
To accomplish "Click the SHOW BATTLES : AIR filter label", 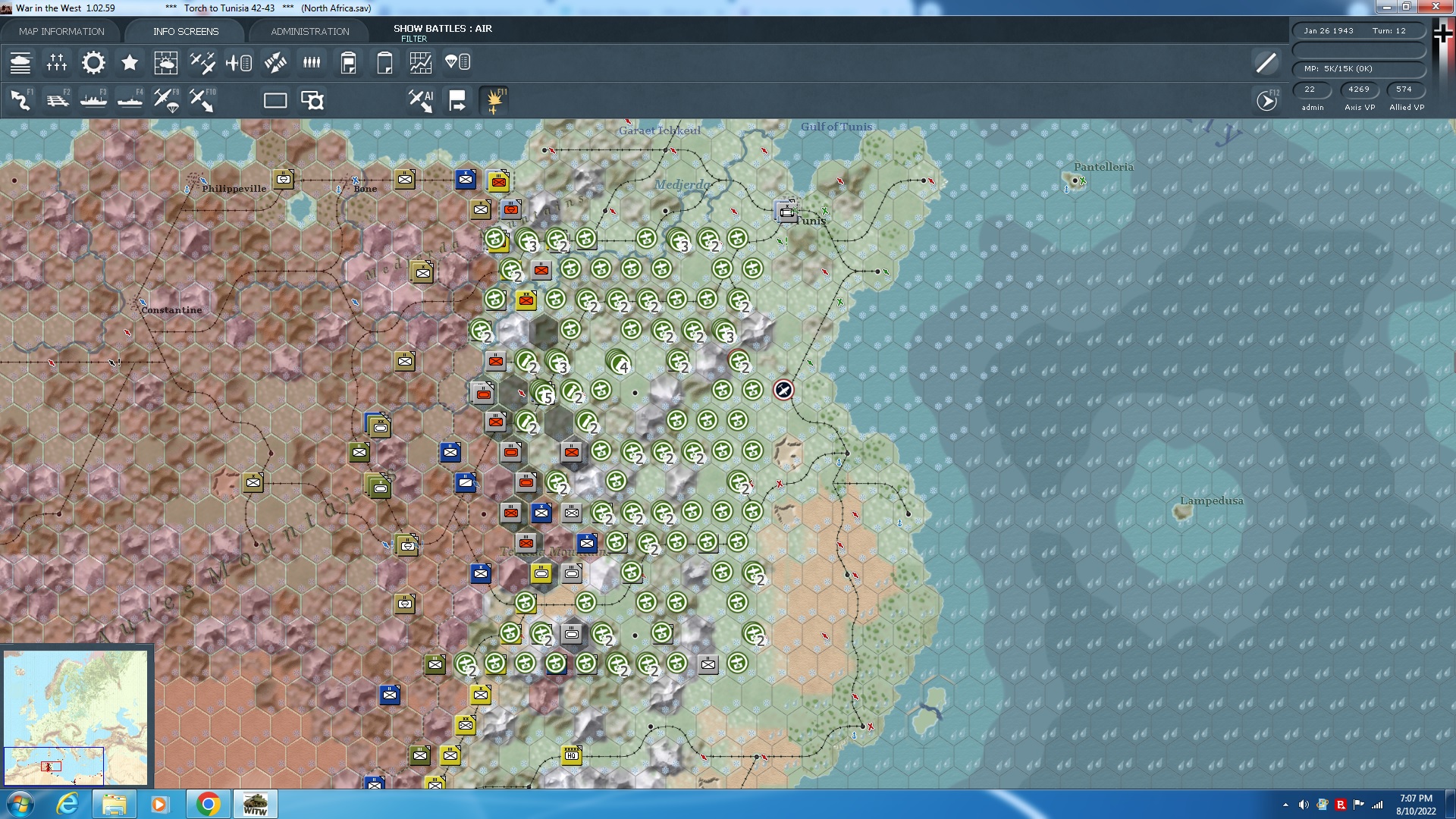I will click(x=443, y=28).
